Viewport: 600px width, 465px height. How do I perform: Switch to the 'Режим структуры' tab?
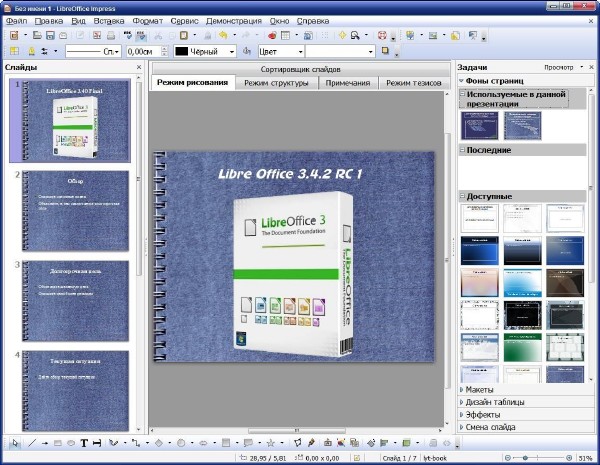click(277, 83)
